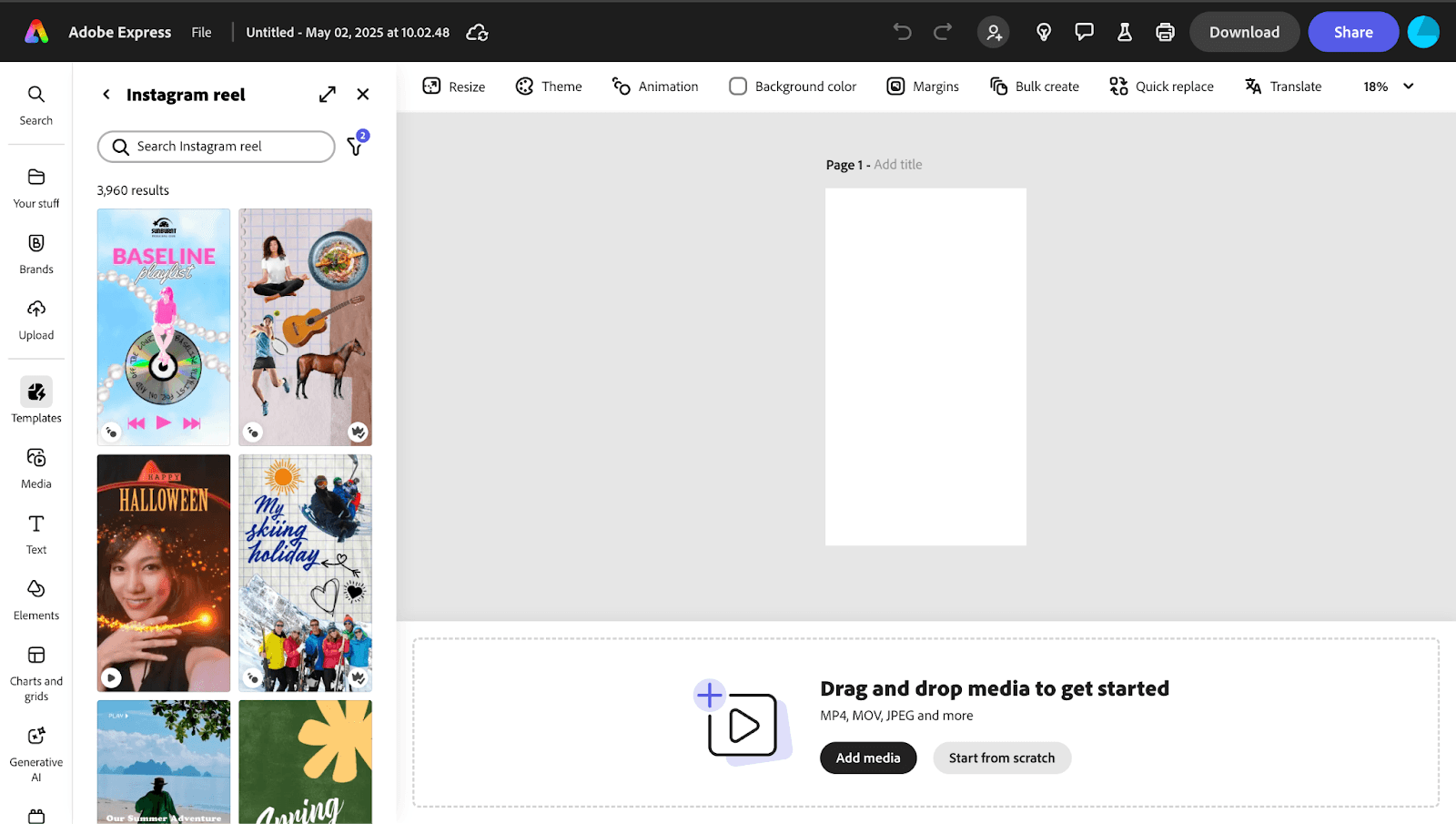Select the Templates sidebar panel
The width and height of the screenshot is (1456, 824).
(36, 401)
